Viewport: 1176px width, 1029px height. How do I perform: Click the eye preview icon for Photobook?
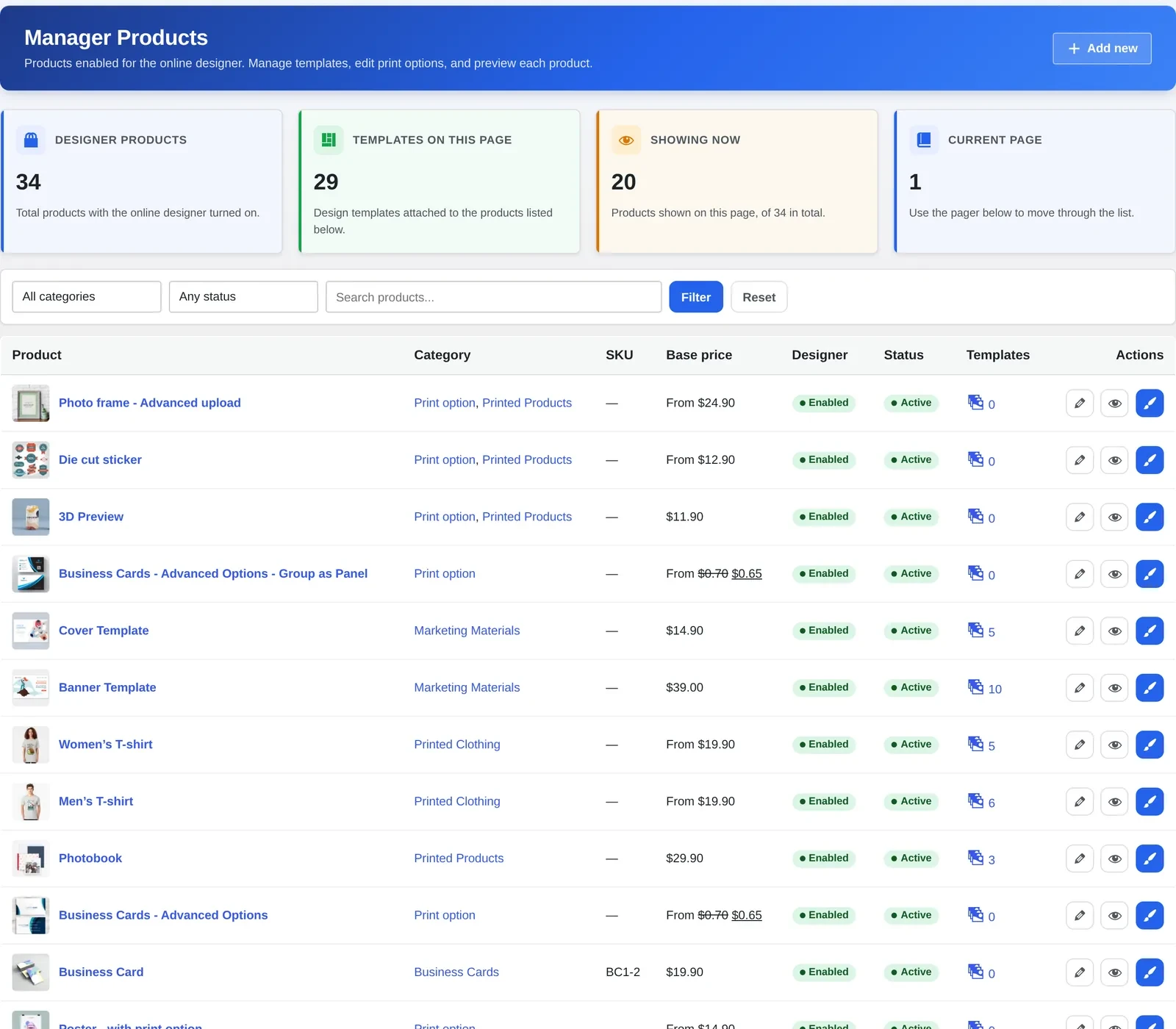pyautogui.click(x=1114, y=858)
